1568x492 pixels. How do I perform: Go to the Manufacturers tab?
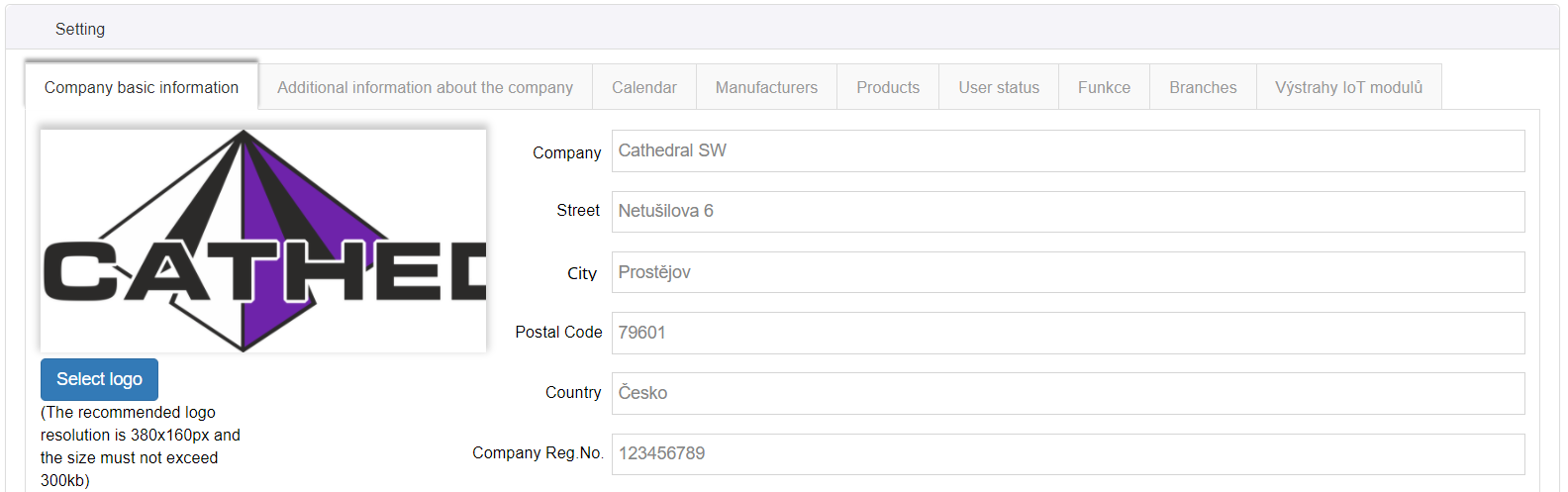pos(767,87)
